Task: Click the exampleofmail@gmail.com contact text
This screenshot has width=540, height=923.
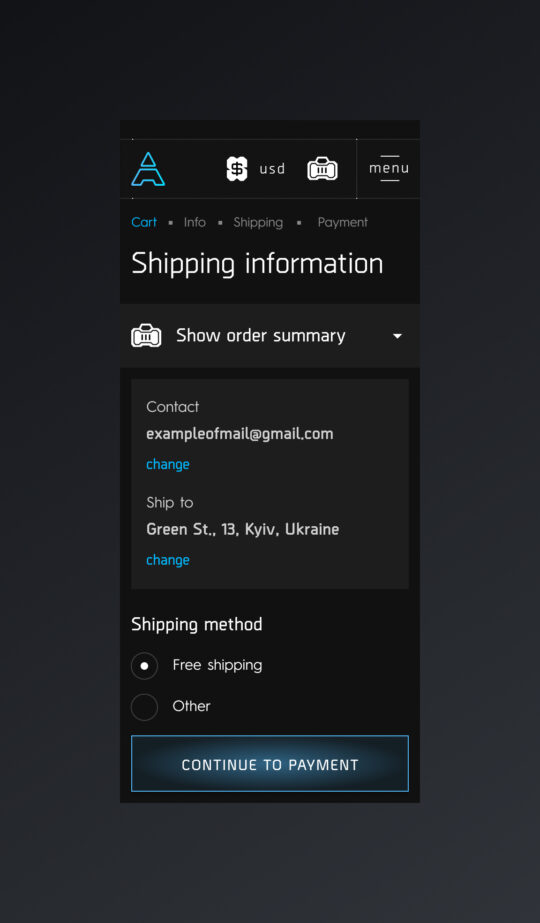Action: pyautogui.click(x=240, y=434)
